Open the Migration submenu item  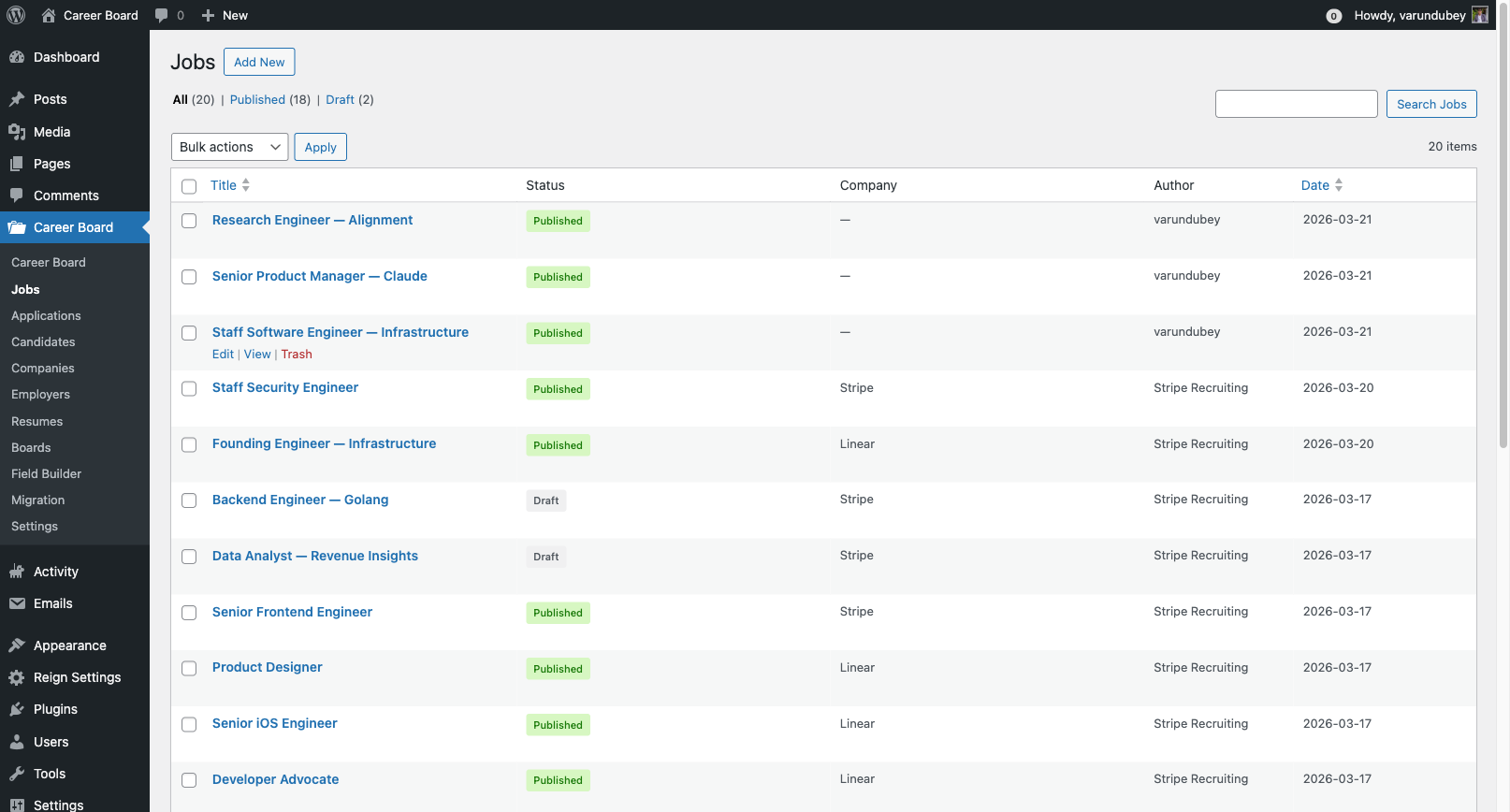pyautogui.click(x=37, y=500)
